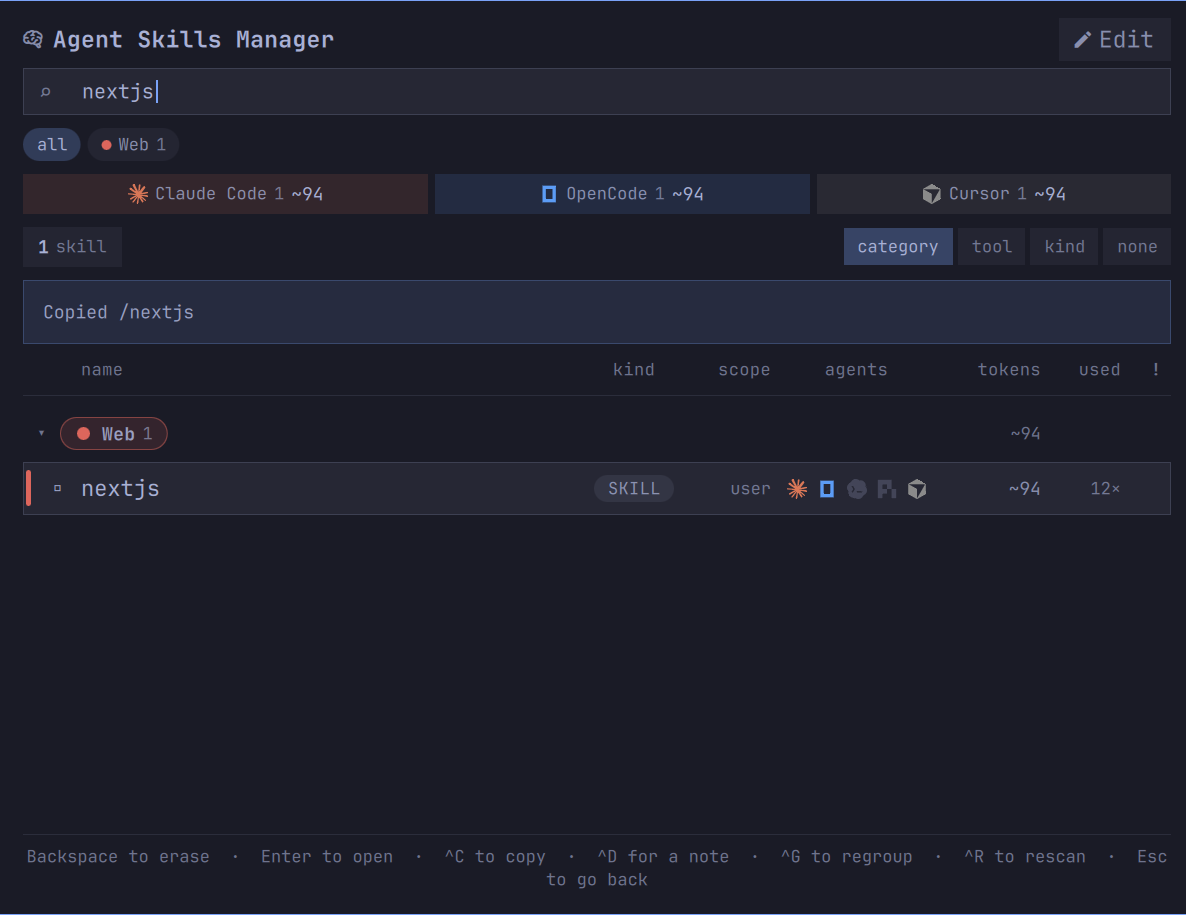
Task: Click the brain logo icon beside Agent Skills Manager
Action: pos(33,39)
